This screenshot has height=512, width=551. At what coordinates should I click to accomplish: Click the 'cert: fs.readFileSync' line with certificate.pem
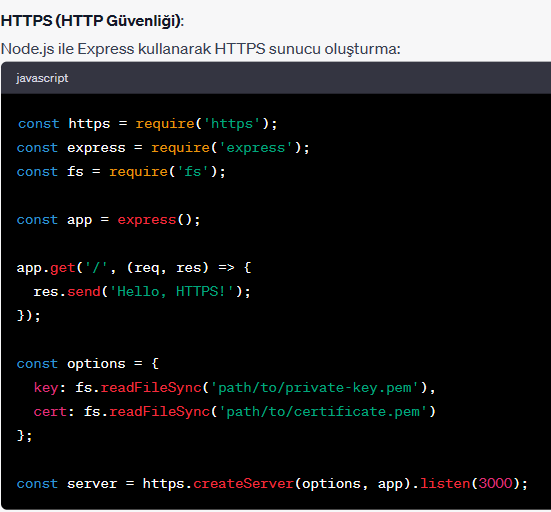point(235,412)
